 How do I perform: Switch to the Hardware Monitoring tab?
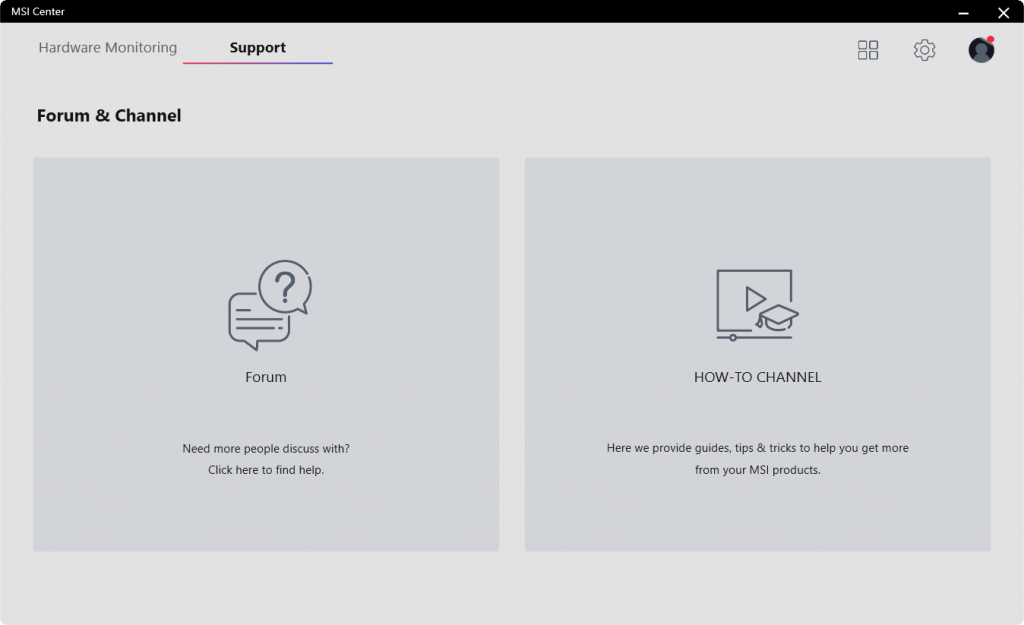click(x=108, y=48)
